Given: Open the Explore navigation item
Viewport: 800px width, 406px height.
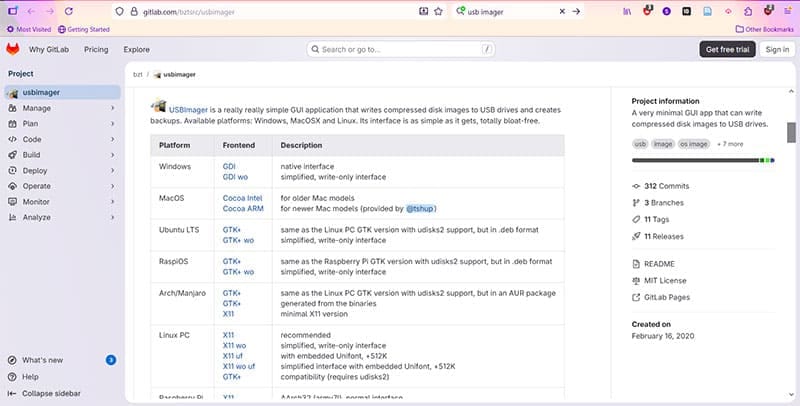Looking at the screenshot, I should (136, 49).
